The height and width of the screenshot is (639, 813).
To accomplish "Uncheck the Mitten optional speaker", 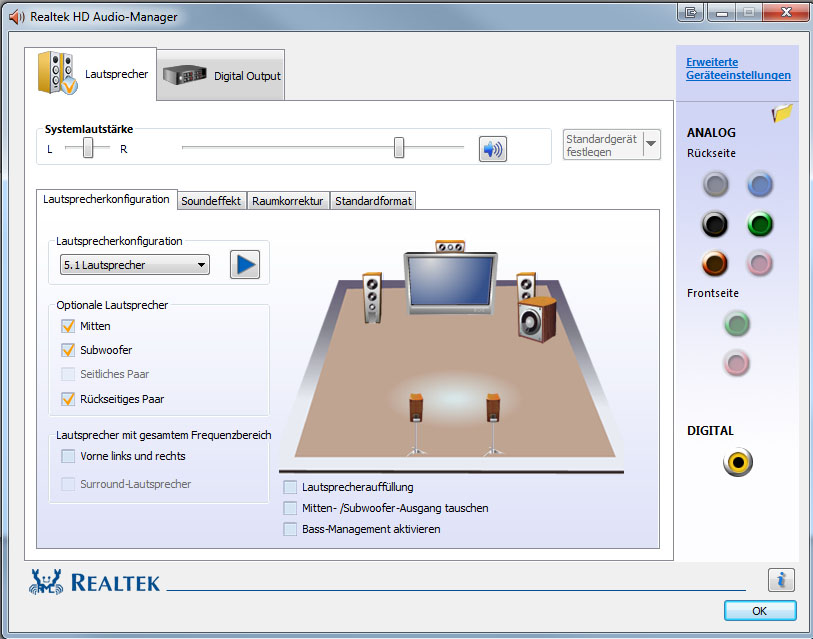I will 68,326.
